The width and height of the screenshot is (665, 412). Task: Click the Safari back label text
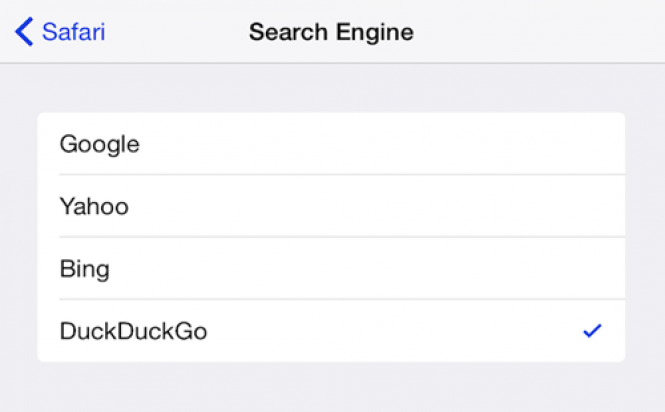73,32
